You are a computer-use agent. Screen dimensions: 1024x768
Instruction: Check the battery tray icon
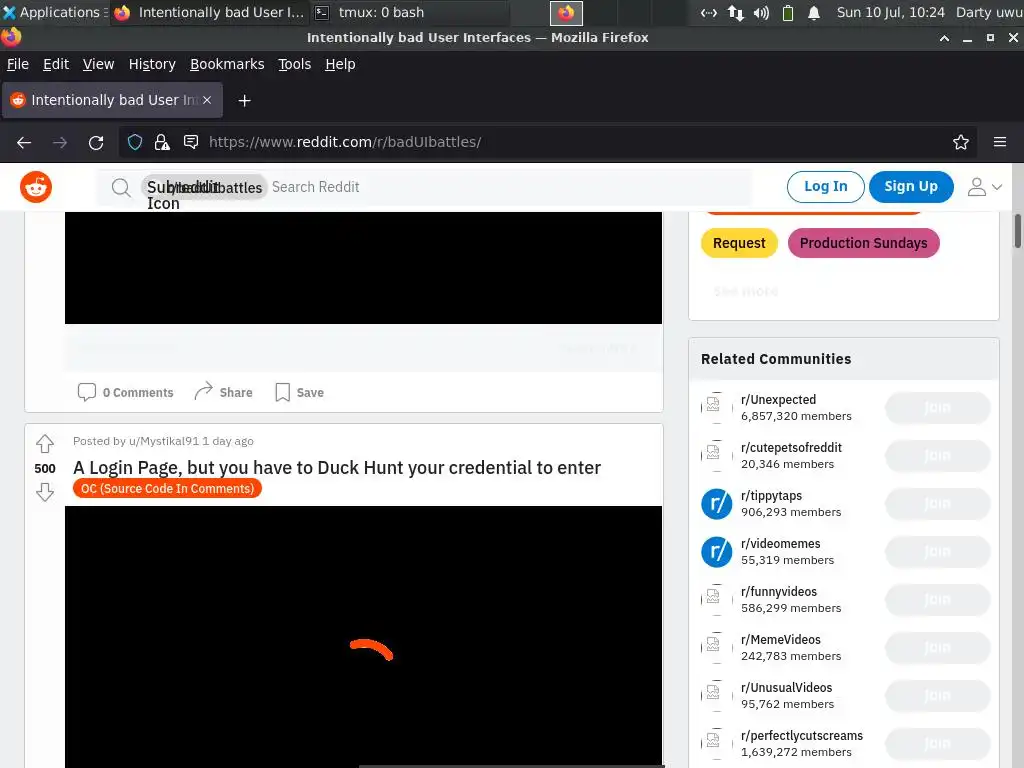[x=788, y=13]
